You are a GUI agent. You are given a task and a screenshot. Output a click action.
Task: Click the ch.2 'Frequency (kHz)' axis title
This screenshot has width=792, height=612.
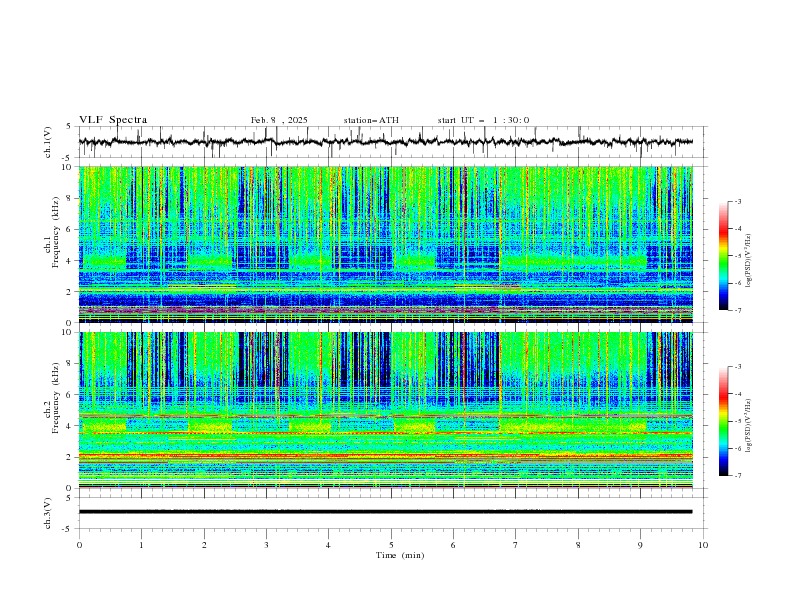coord(56,398)
